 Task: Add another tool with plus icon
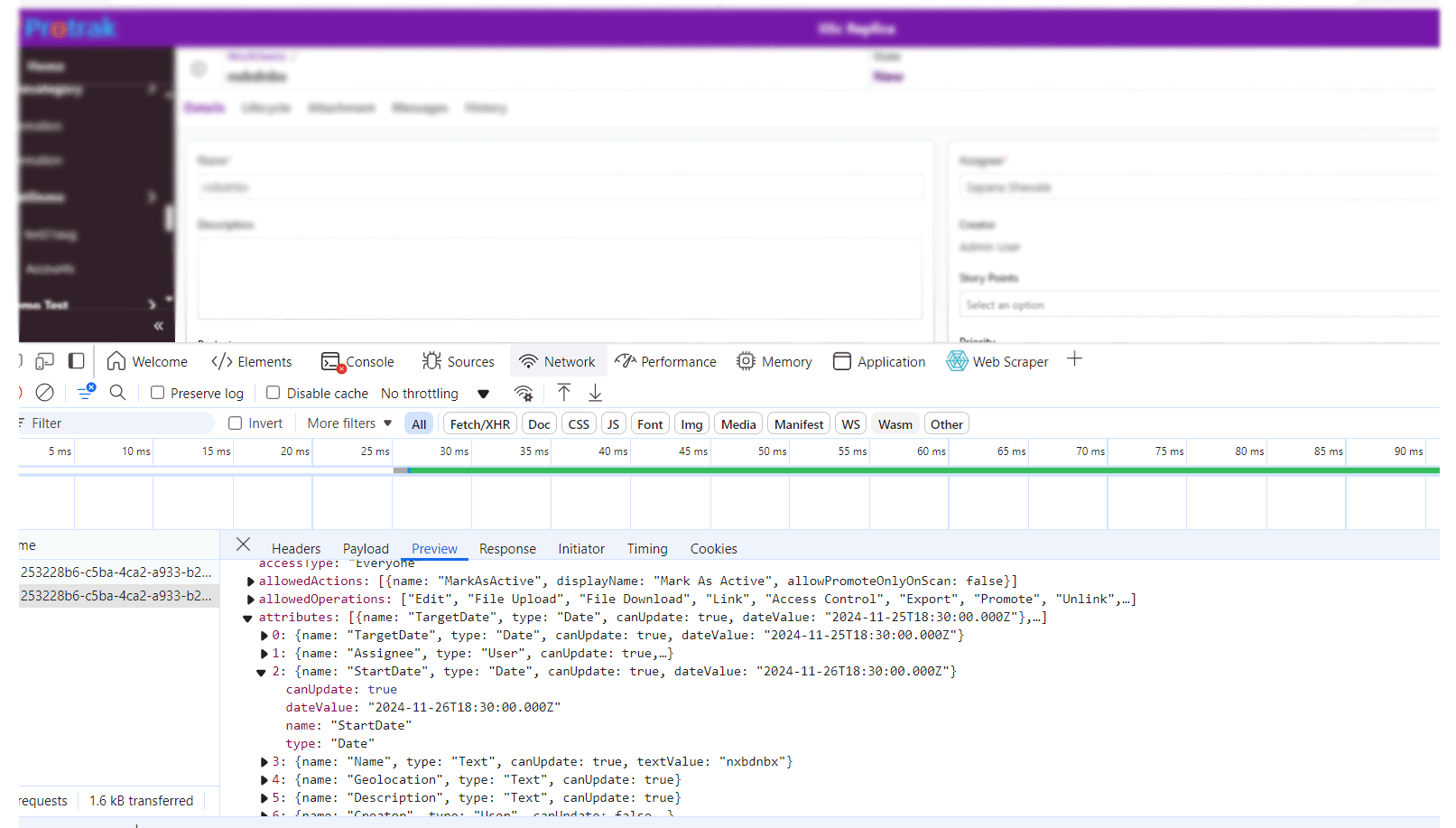1074,359
